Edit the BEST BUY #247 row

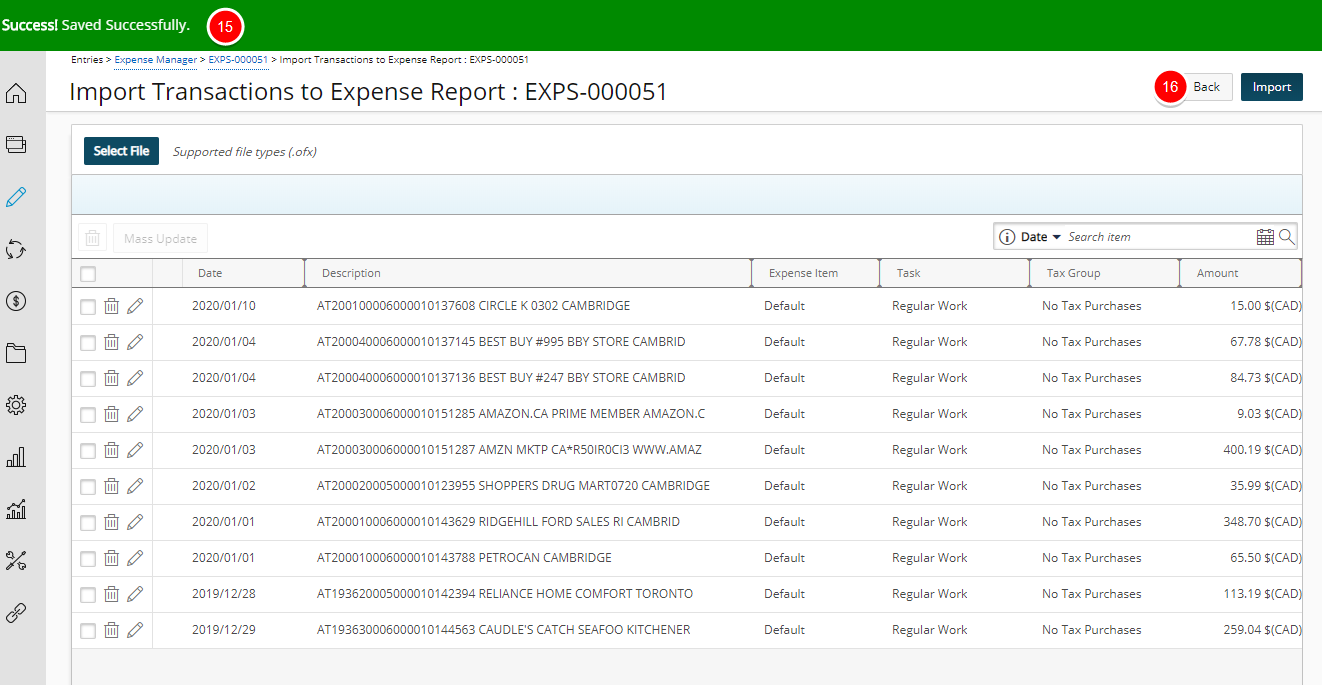[x=135, y=378]
